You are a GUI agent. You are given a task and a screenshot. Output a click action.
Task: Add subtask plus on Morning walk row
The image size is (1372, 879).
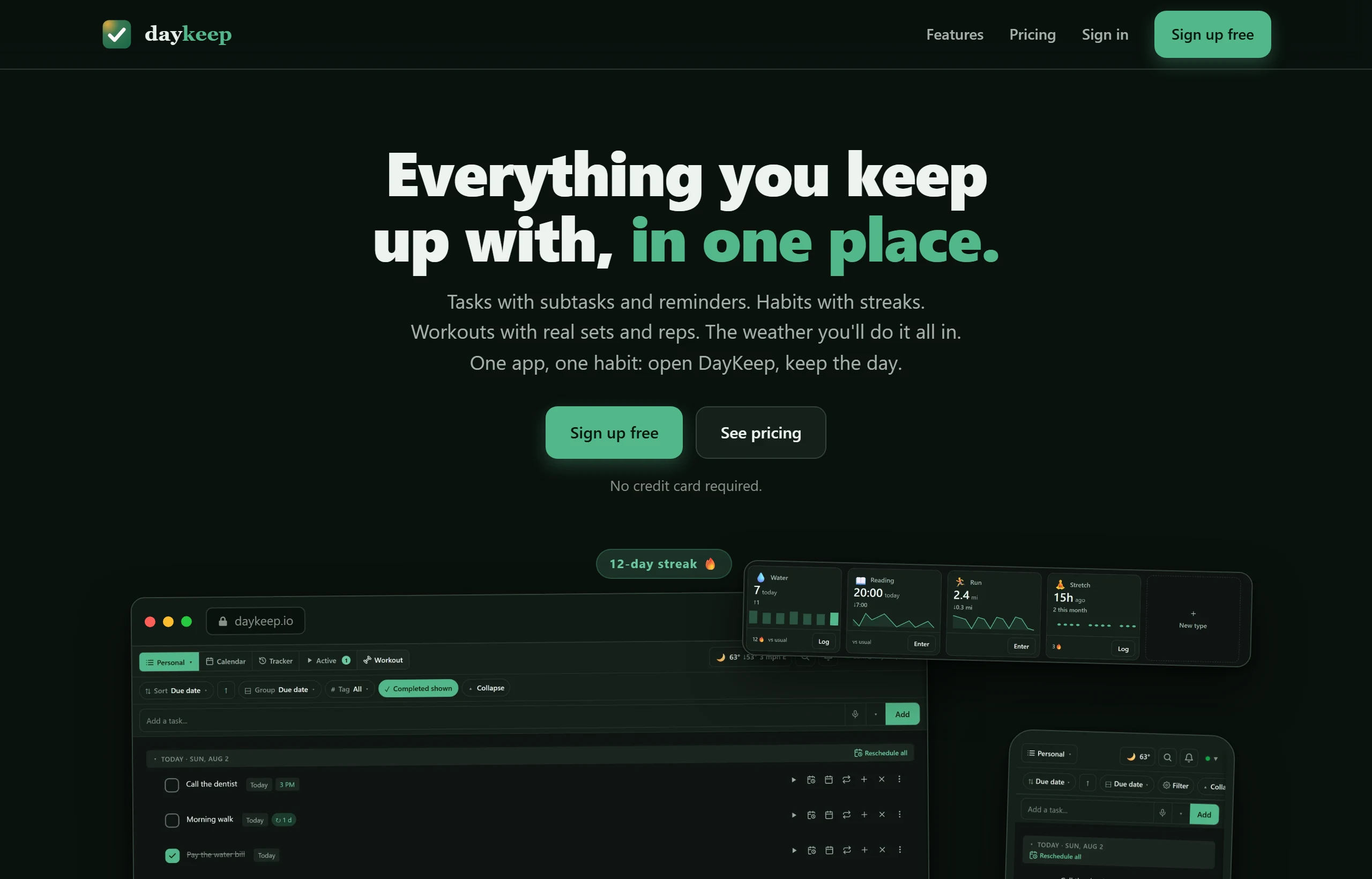point(864,815)
